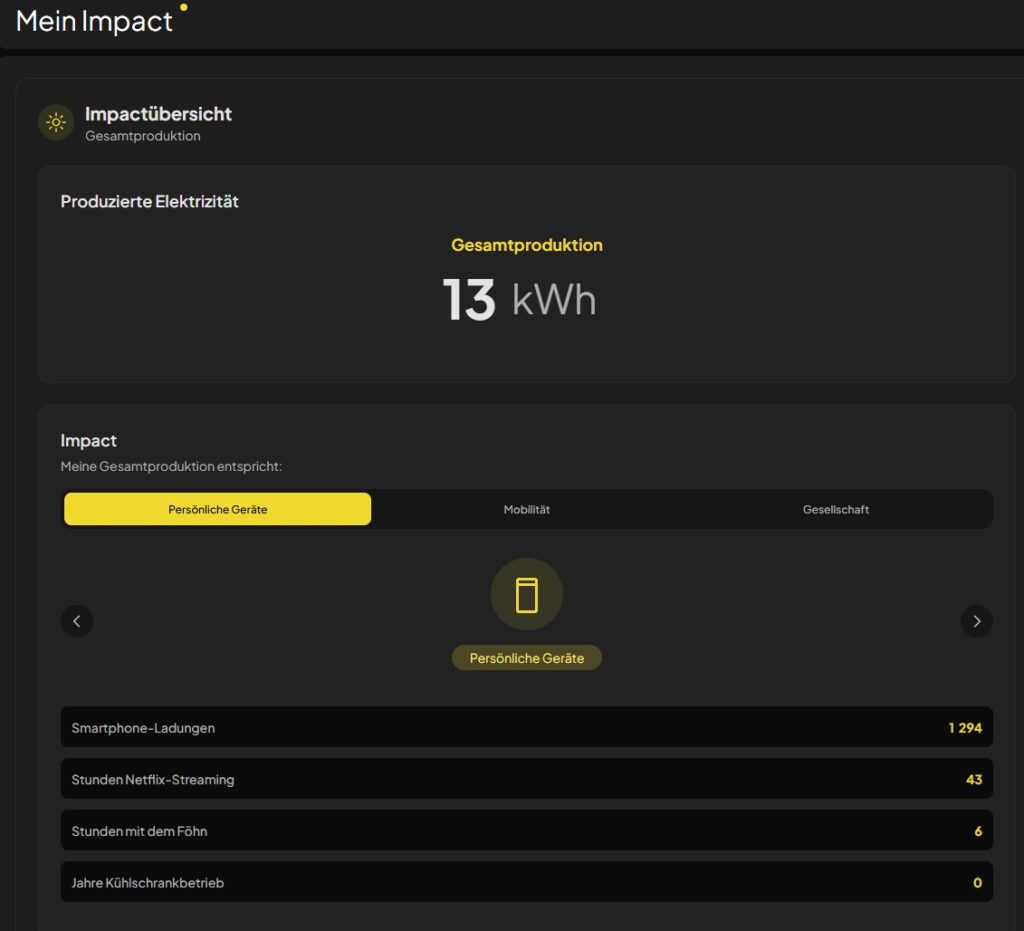Click the Mein Impact page title
Viewport: 1024px width, 931px height.
pyautogui.click(x=94, y=22)
